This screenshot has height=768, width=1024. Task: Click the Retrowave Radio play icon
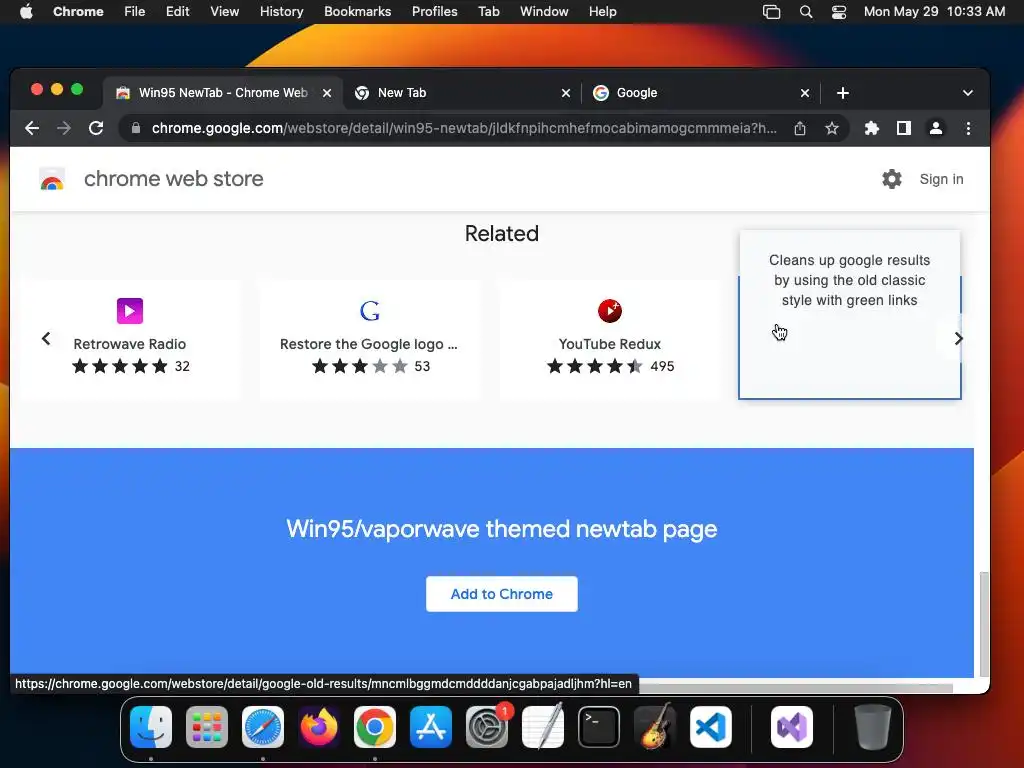point(130,311)
